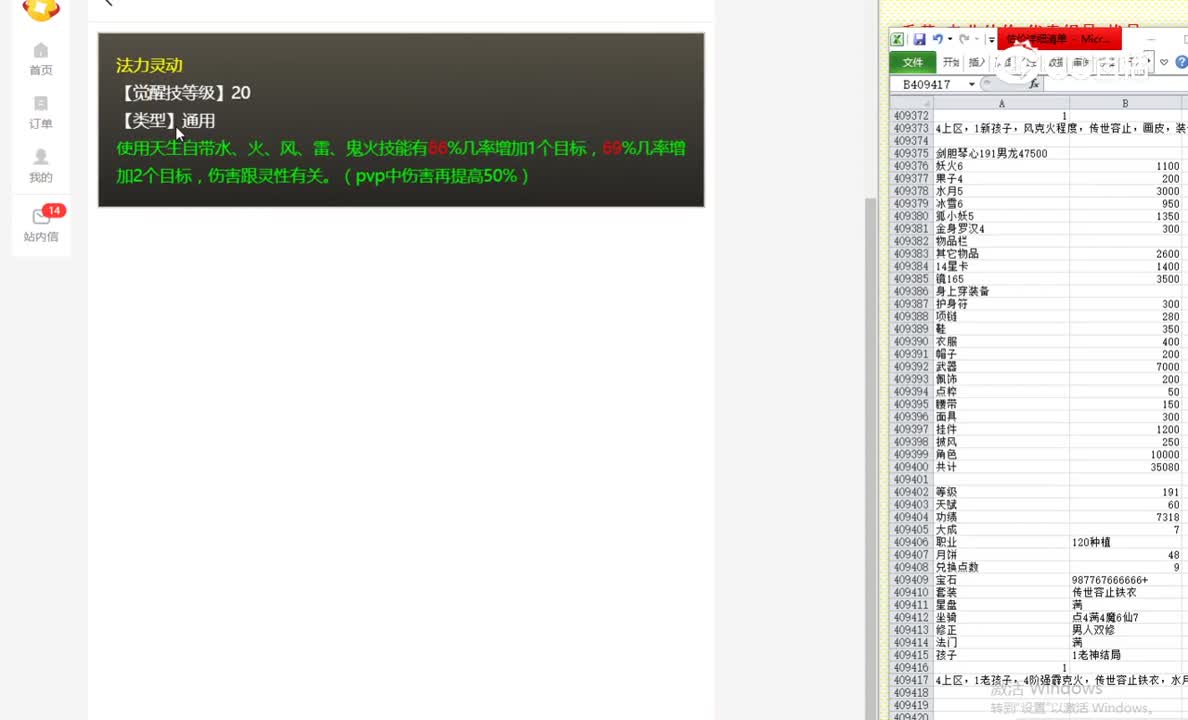
Task: Click cell 剑胆琴心191男龙47500
Action: click(x=1001, y=153)
